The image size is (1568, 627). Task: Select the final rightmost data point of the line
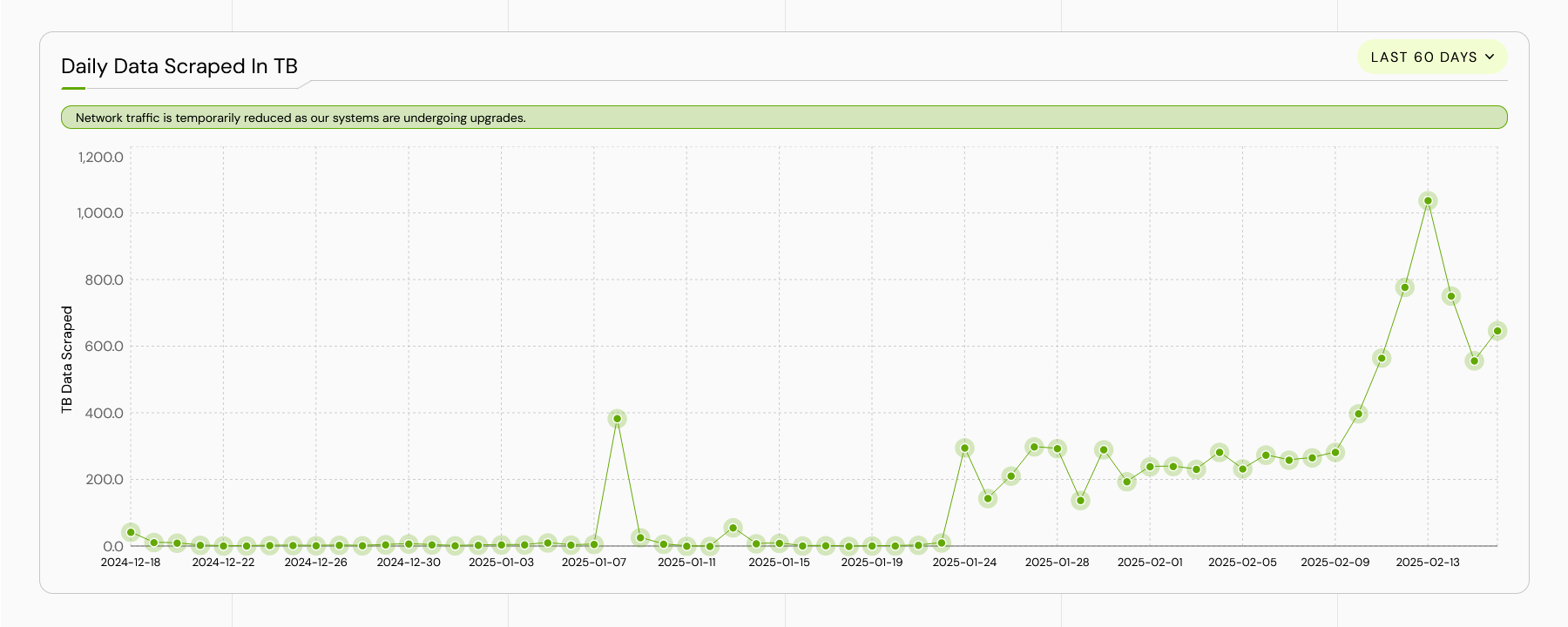pyautogui.click(x=1497, y=331)
